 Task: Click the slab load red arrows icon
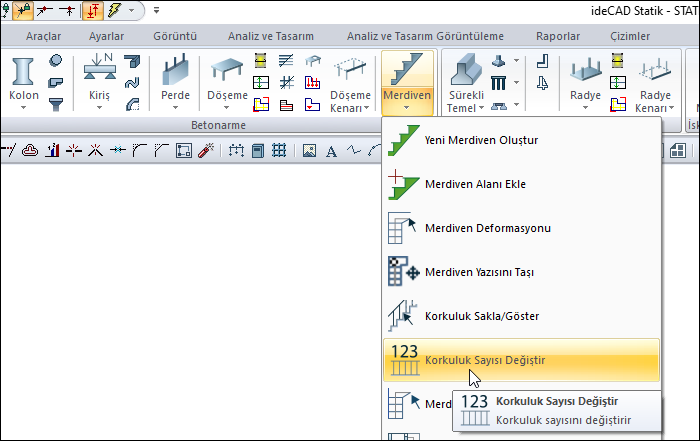point(312,83)
